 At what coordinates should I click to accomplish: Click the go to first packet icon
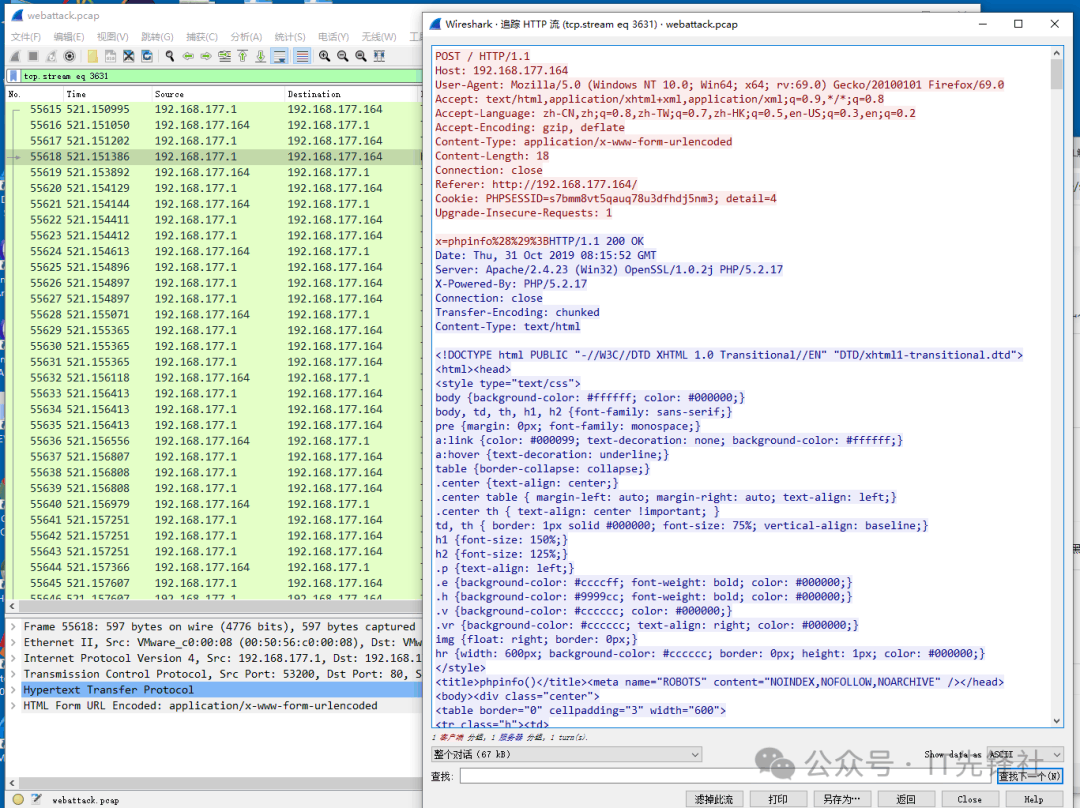tap(243, 56)
